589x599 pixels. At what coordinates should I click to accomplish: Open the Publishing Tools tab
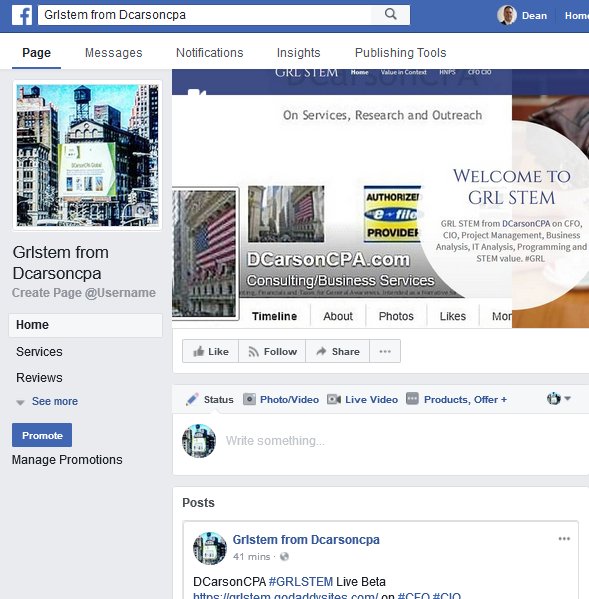pyautogui.click(x=401, y=53)
